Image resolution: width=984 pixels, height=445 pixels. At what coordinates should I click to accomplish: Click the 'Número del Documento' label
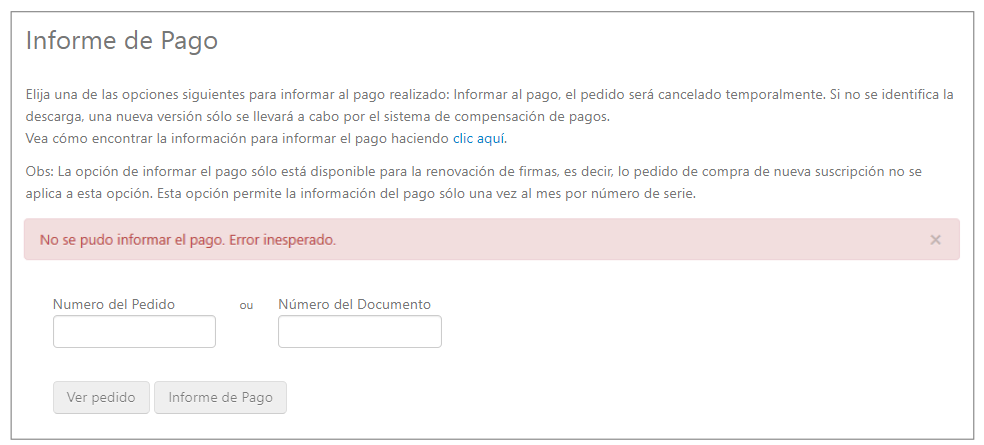pos(355,304)
